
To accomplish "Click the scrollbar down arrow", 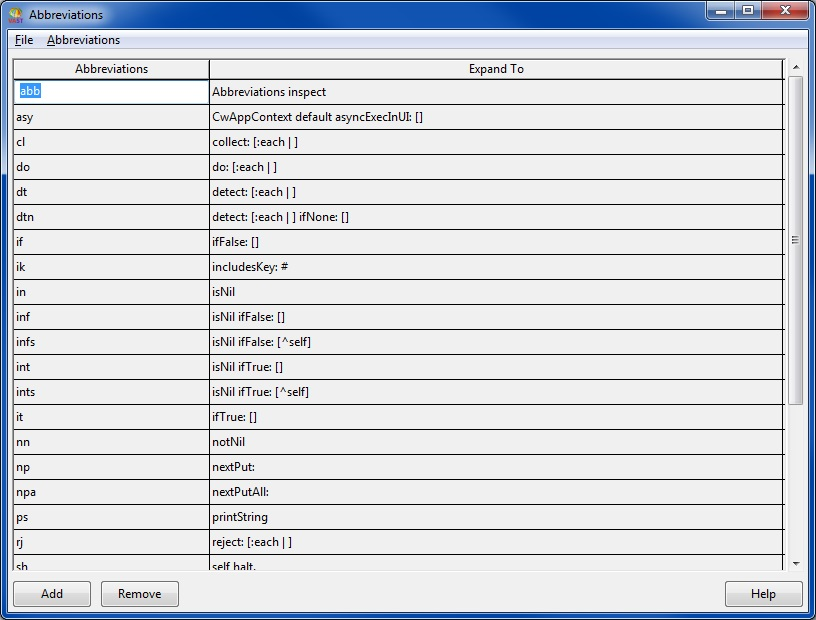I will point(796,563).
